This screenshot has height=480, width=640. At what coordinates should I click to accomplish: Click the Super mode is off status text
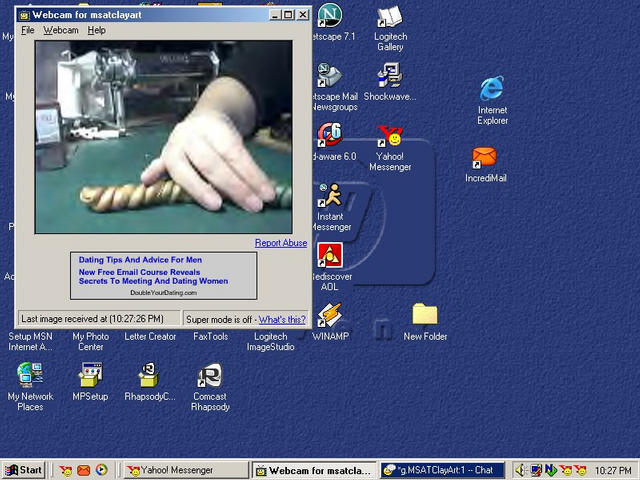(x=219, y=320)
